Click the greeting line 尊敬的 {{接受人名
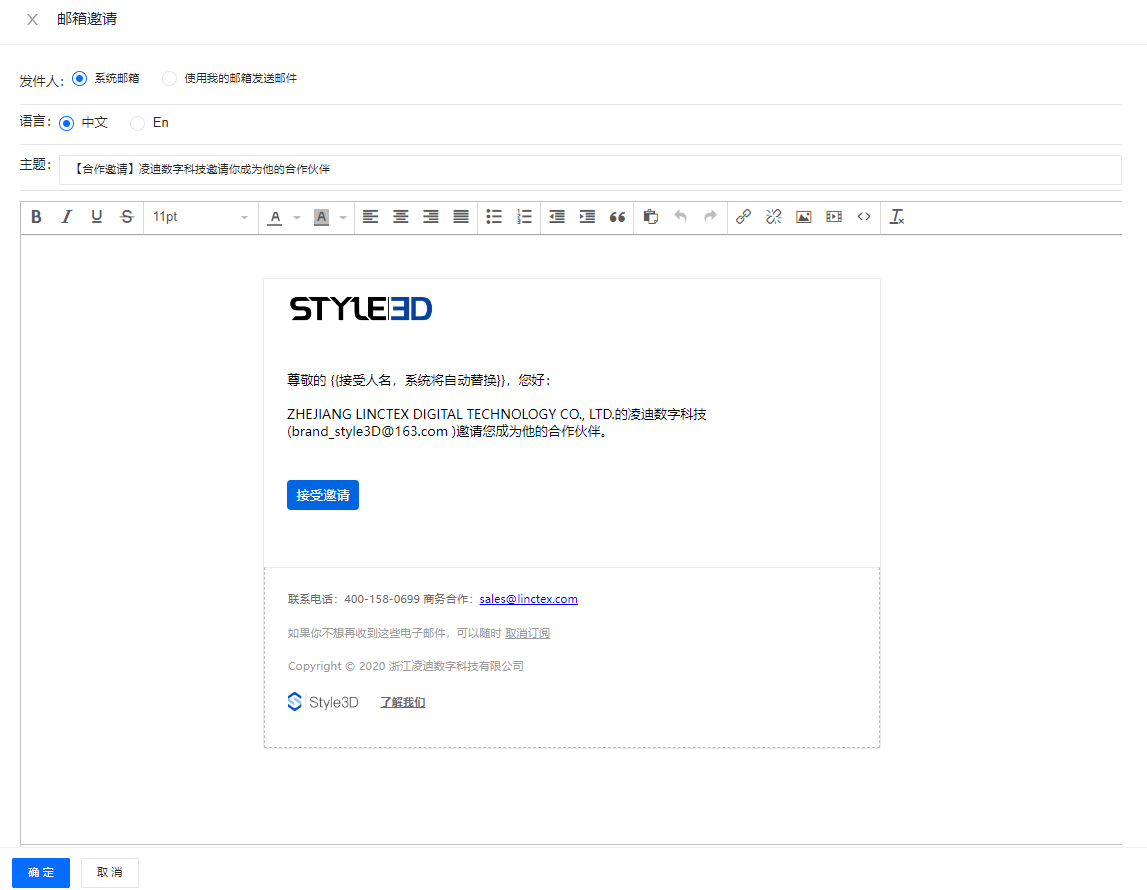Image resolution: width=1147 pixels, height=890 pixels. pyautogui.click(x=419, y=380)
